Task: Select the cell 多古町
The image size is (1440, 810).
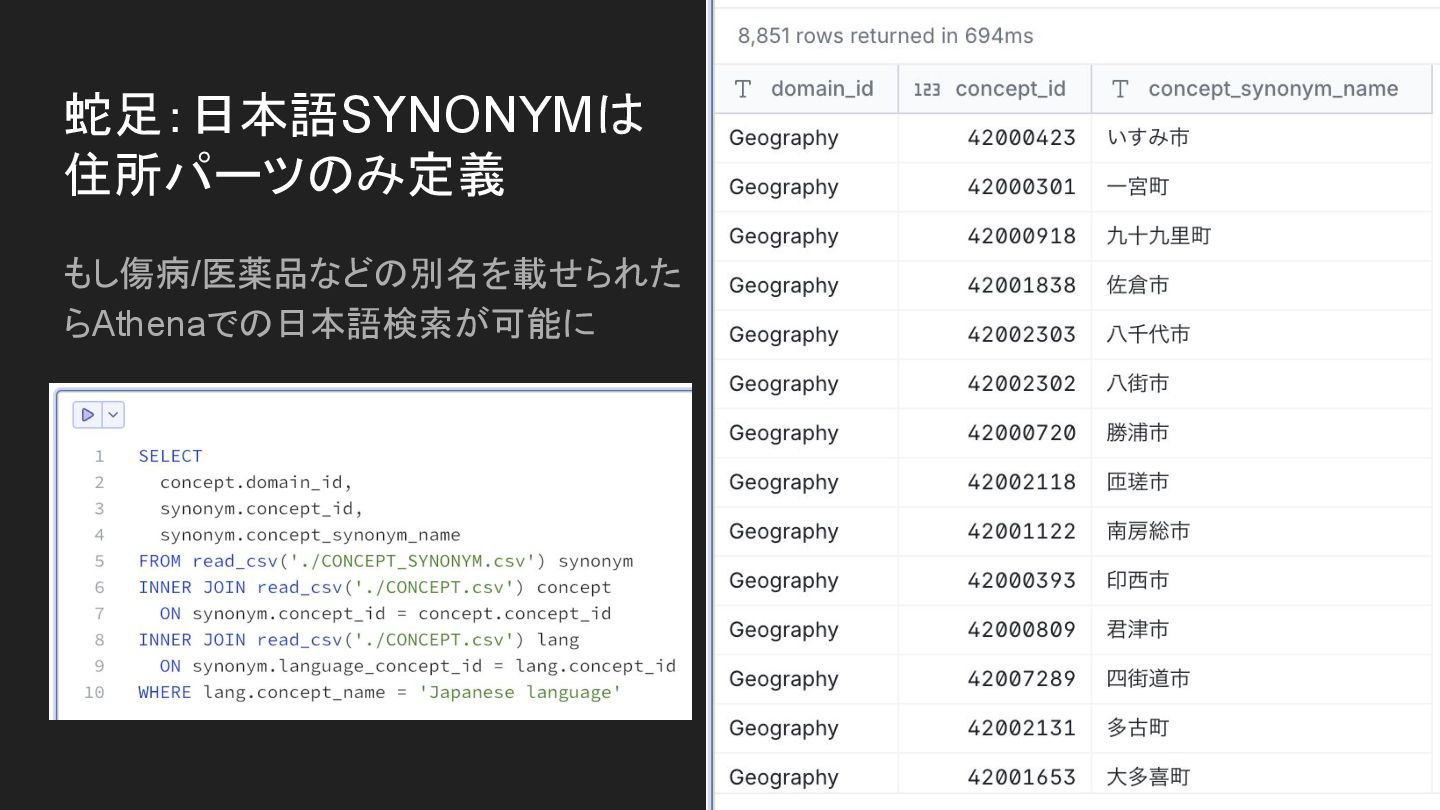Action: (x=1262, y=728)
